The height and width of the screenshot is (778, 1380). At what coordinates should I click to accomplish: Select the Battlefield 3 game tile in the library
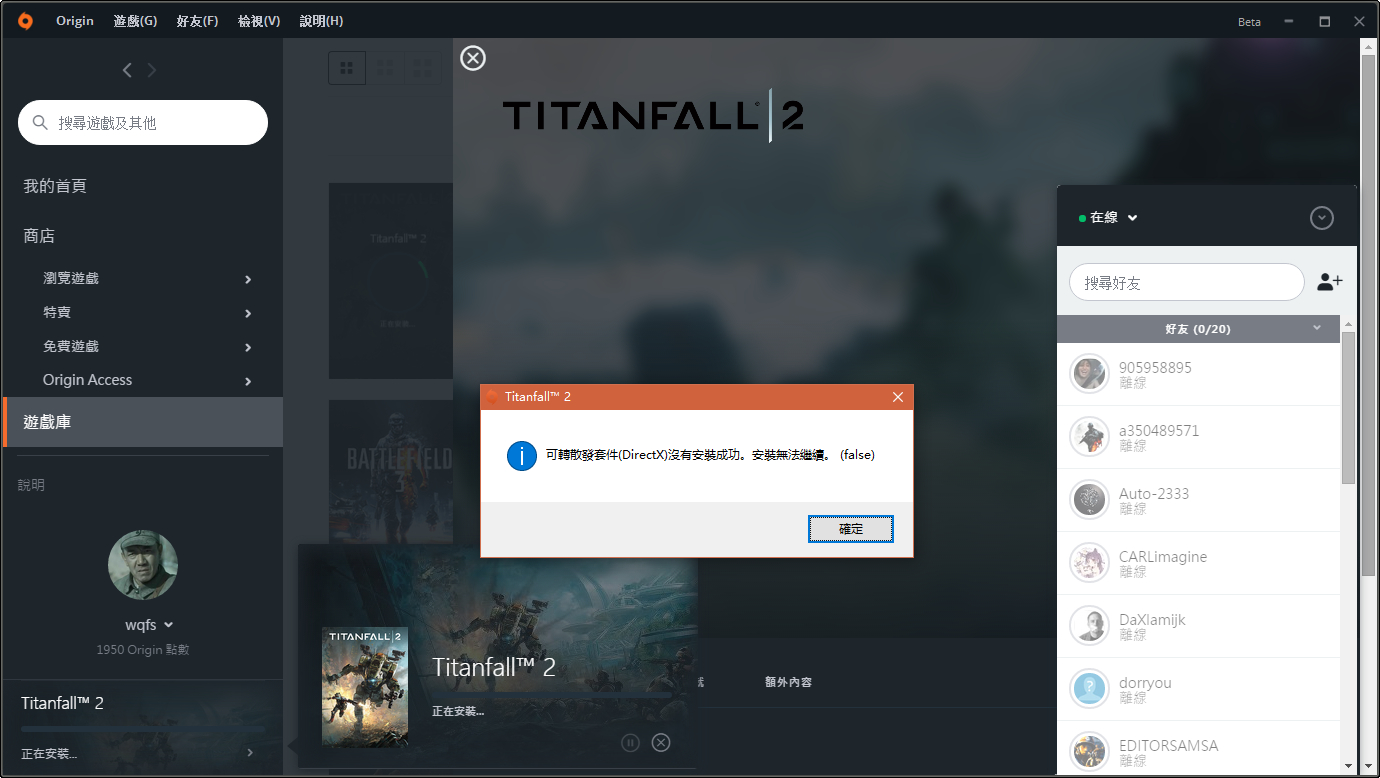tap(391, 472)
